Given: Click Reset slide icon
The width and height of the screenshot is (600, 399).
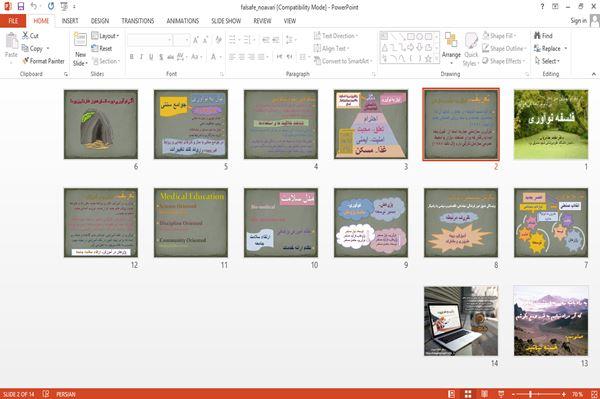Looking at the screenshot, I should (x=102, y=48).
